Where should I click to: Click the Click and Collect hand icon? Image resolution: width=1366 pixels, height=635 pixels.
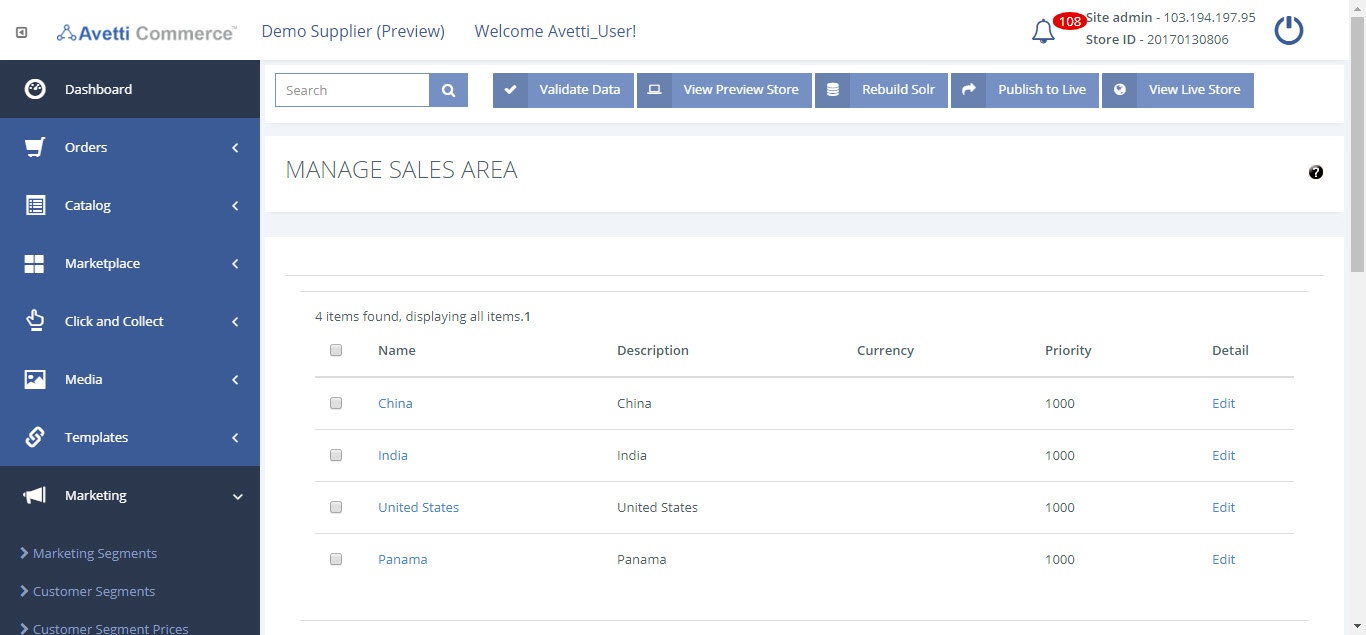(35, 321)
